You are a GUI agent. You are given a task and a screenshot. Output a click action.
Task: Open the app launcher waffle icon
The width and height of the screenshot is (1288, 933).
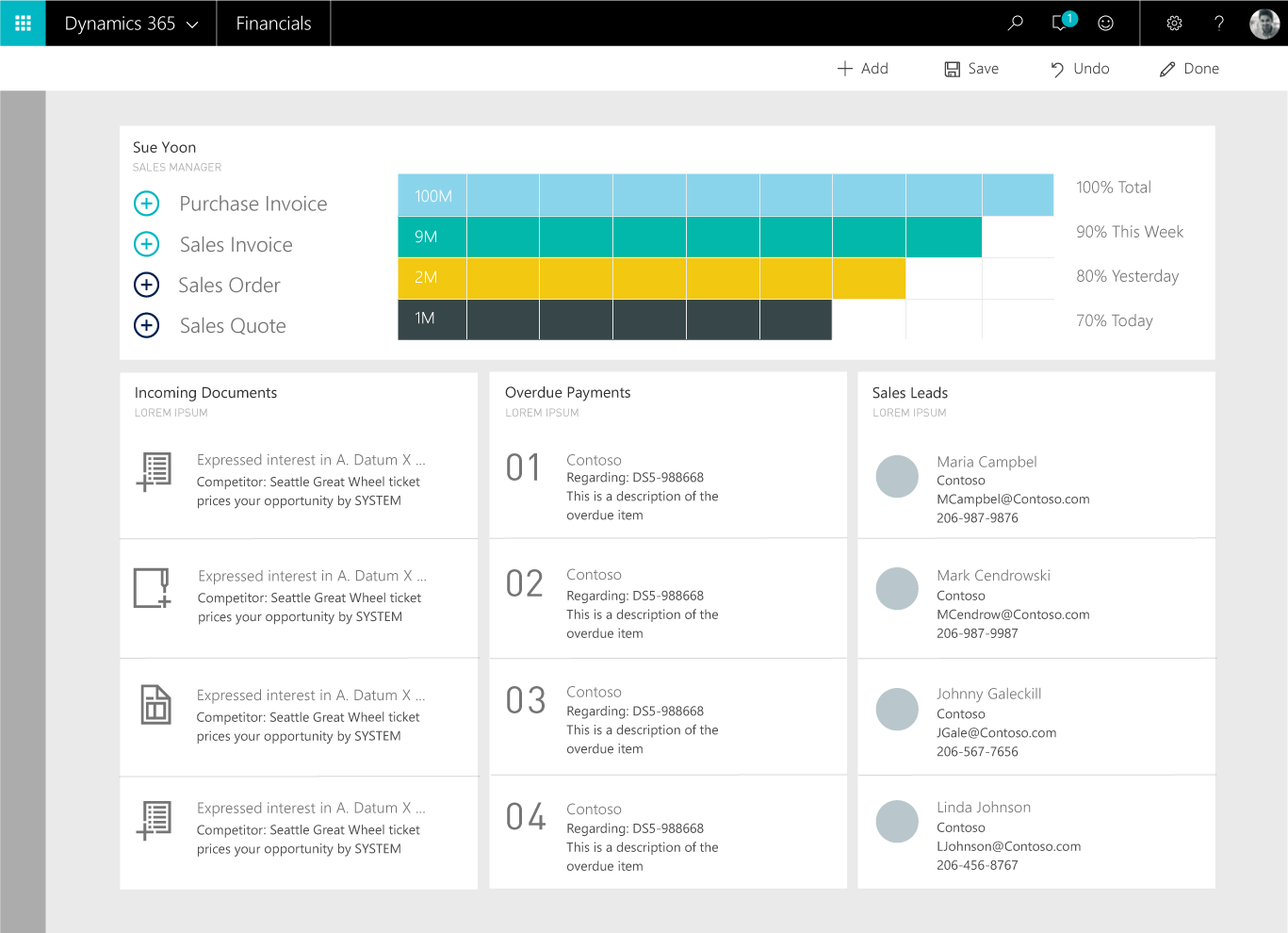pos(23,23)
